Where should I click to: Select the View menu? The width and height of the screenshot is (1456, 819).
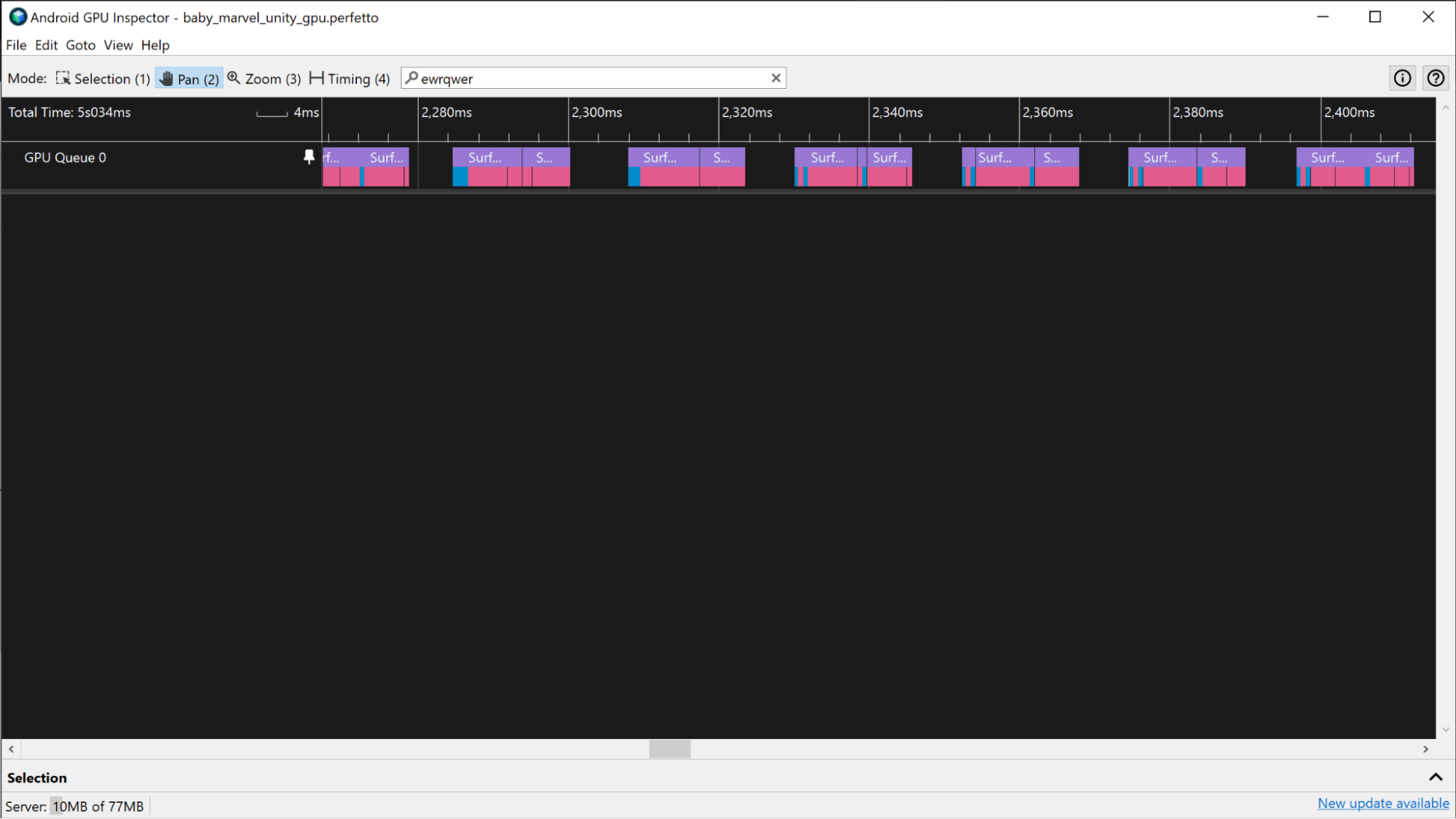[118, 45]
